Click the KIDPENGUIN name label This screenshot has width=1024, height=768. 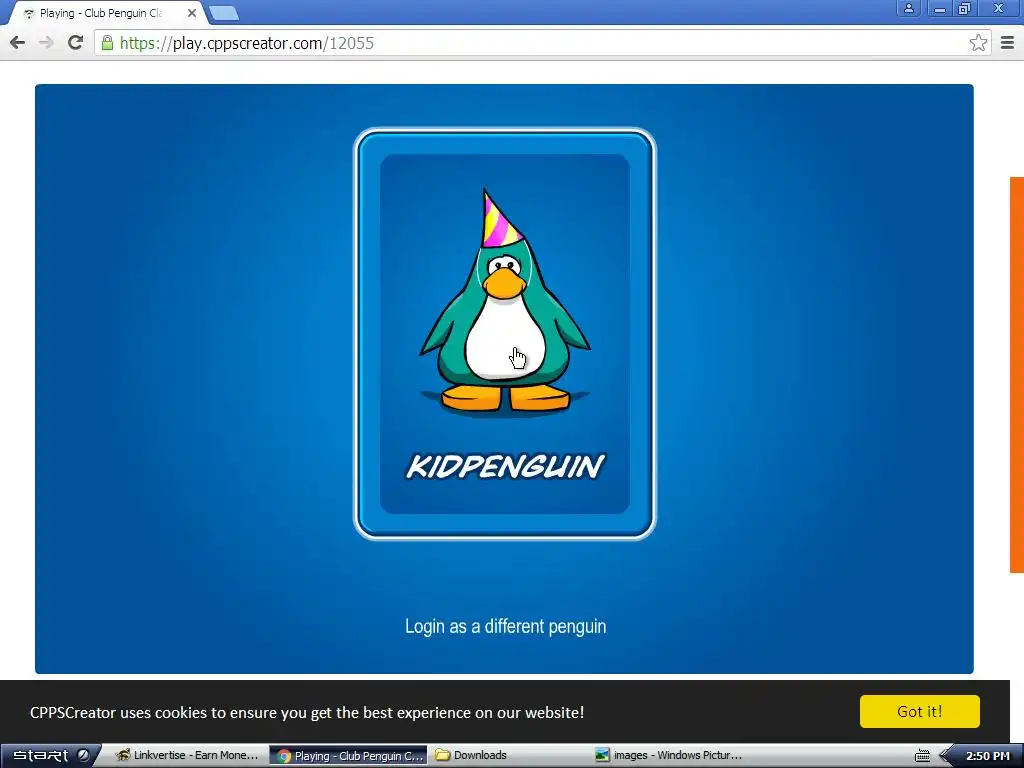pos(505,466)
